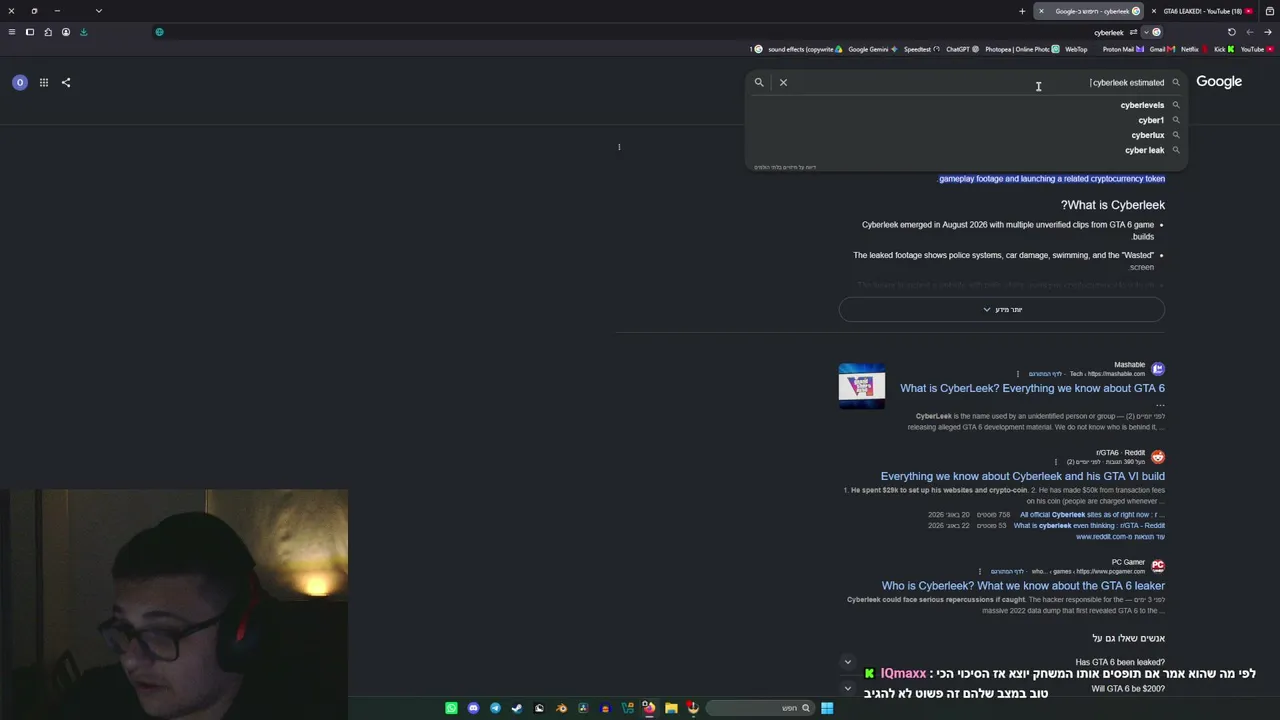Open the Netflix bookmark
The image size is (1280, 720).
(x=1193, y=49)
